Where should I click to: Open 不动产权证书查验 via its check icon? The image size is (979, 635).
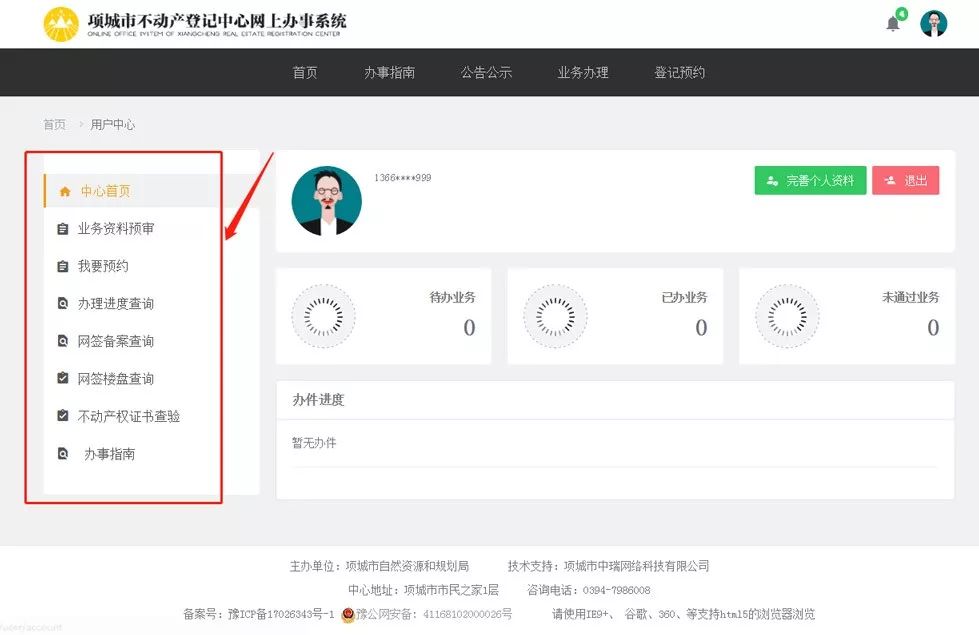(61, 416)
